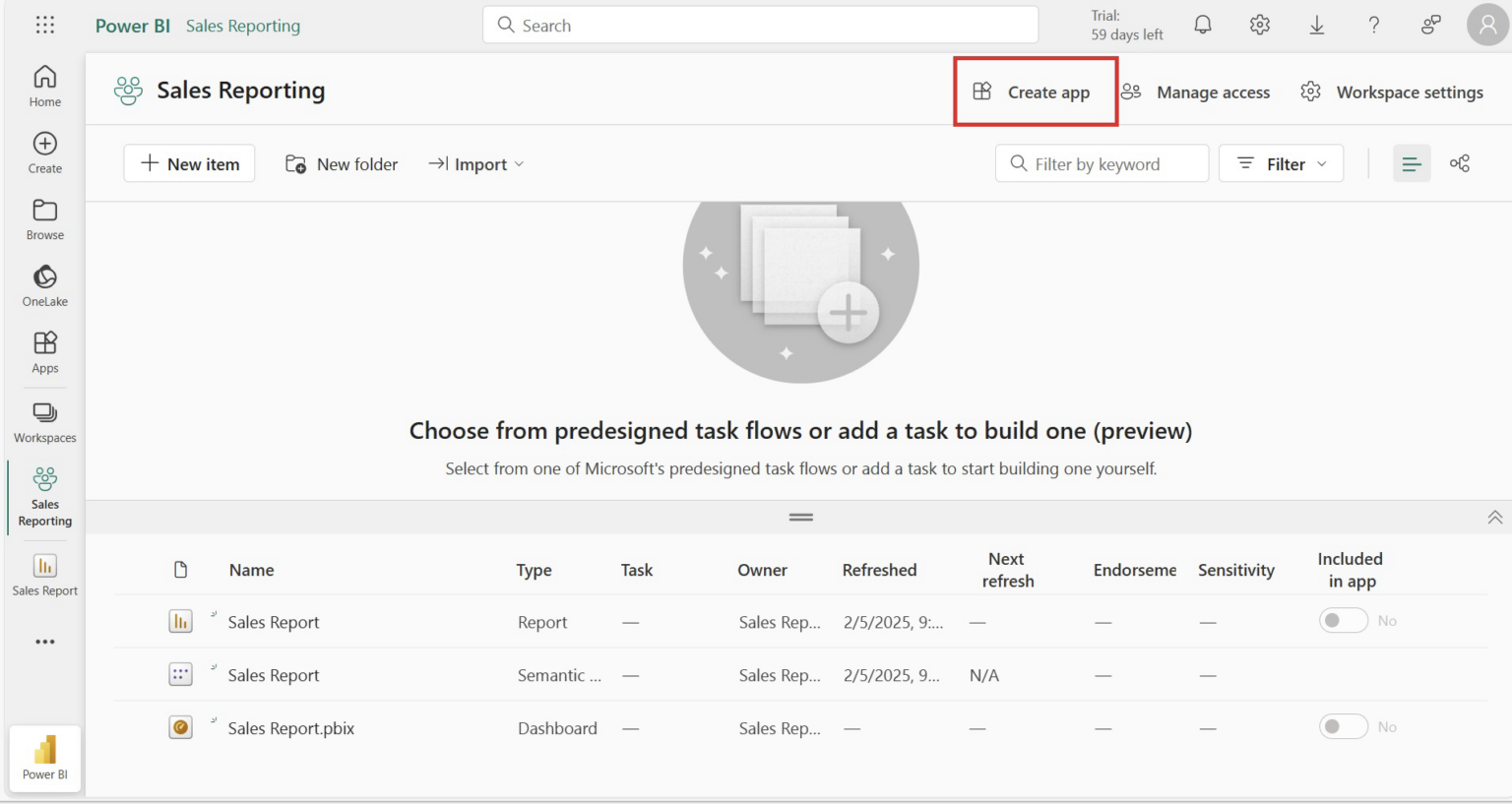The image size is (1512, 804).
Task: Enable 'Included in app' for Sales Report
Action: coord(1344,620)
